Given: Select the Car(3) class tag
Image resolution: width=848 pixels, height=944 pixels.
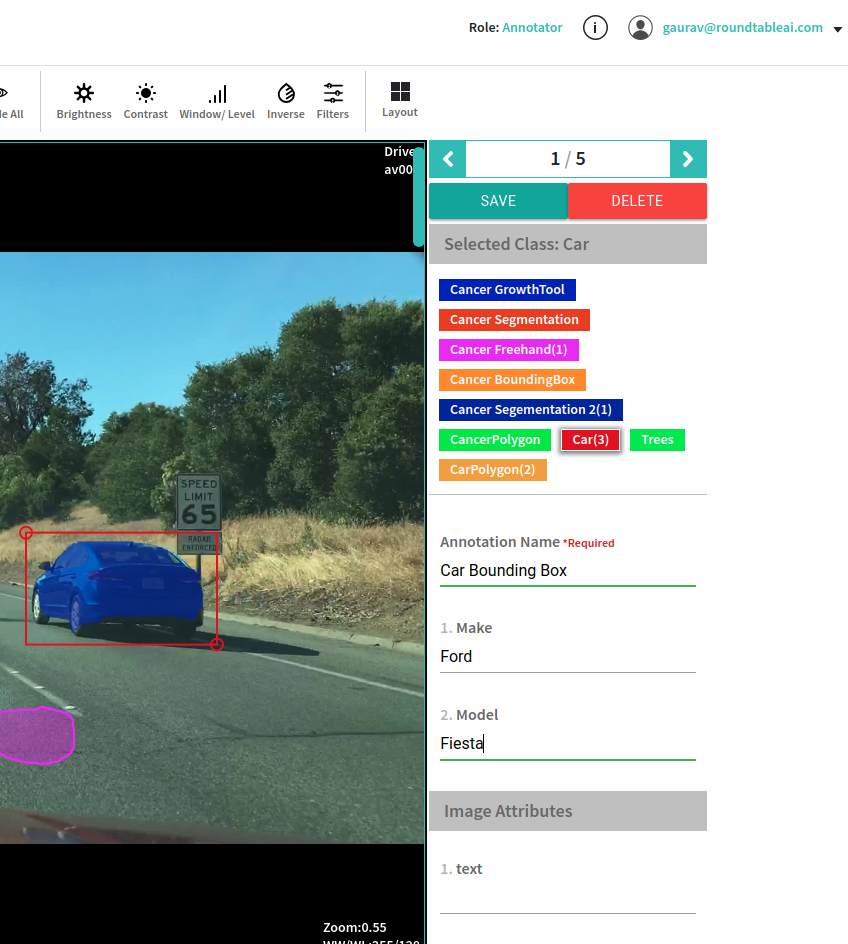Looking at the screenshot, I should 590,440.
